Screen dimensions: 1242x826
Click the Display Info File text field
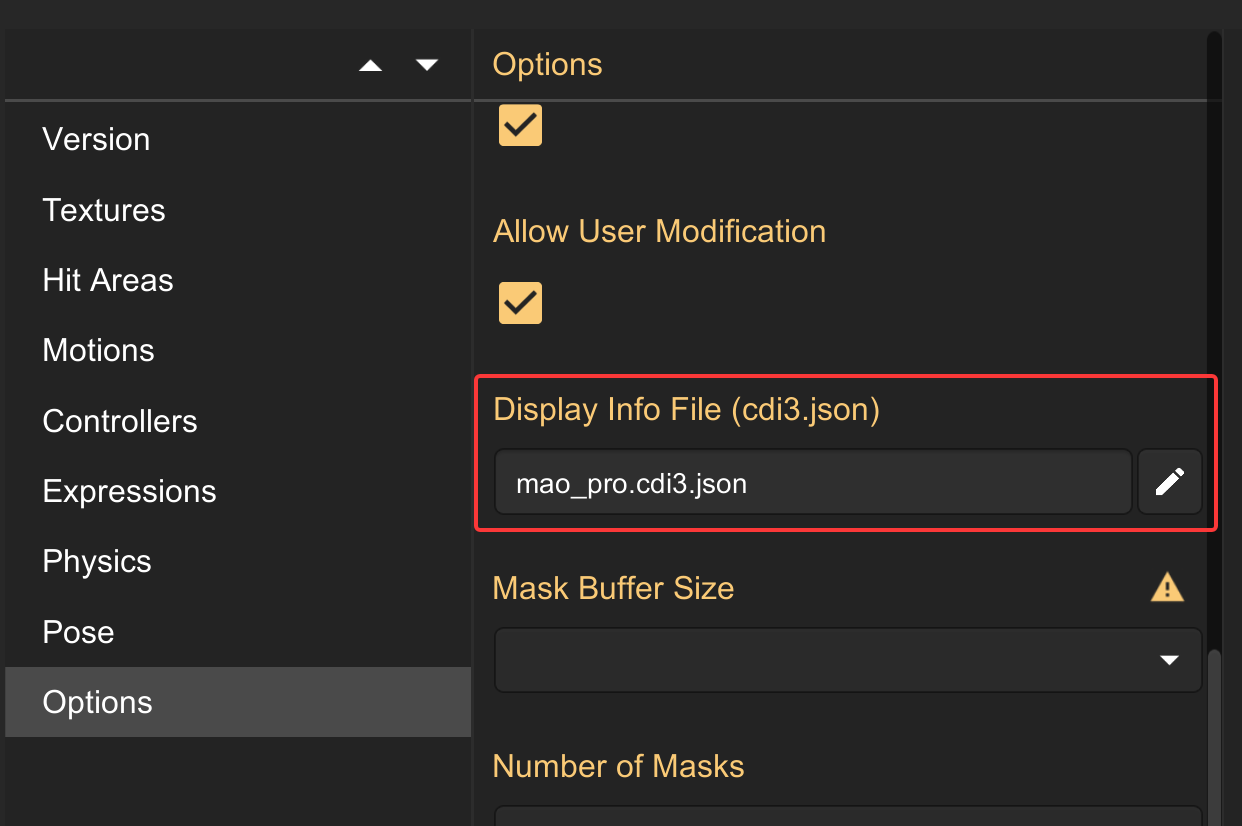click(812, 483)
